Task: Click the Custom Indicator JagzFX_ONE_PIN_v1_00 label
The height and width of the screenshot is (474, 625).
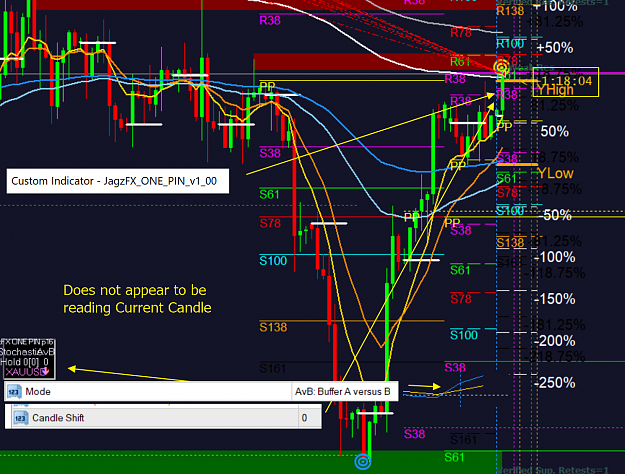Action: click(x=118, y=181)
